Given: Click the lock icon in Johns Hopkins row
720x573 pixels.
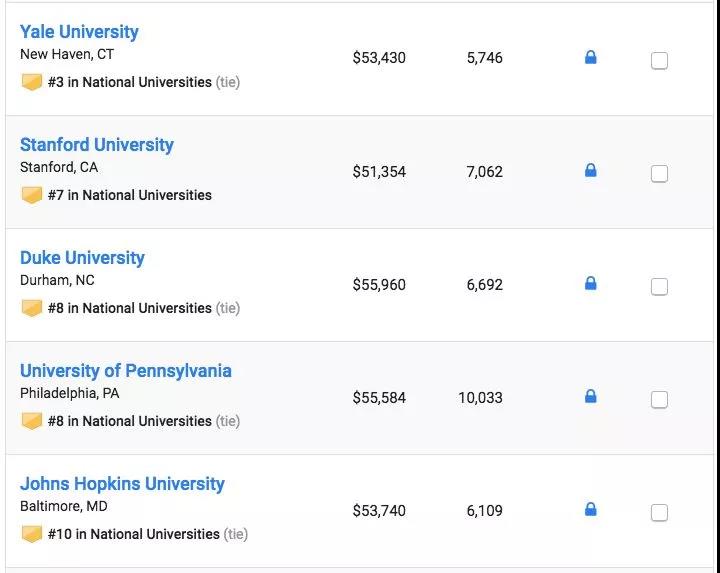Looking at the screenshot, I should pos(591,509).
